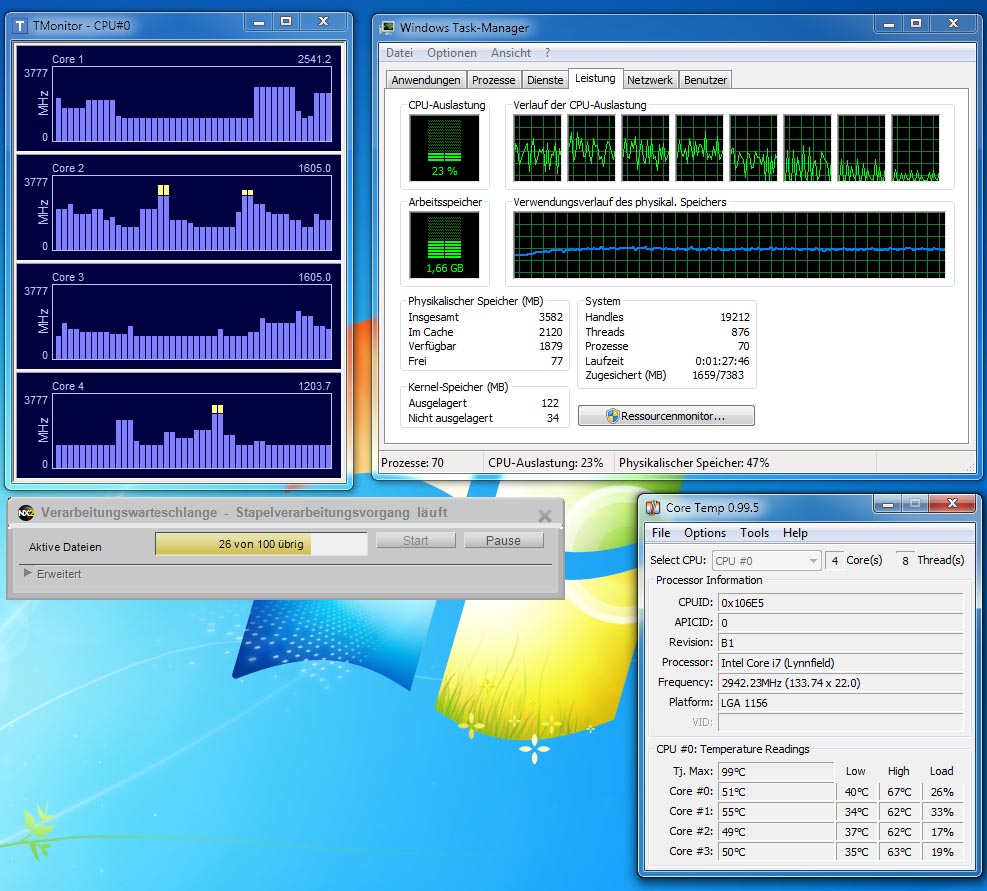Click the NX2 icon in processing queue window
Image resolution: width=987 pixels, height=891 pixels.
coord(26,513)
